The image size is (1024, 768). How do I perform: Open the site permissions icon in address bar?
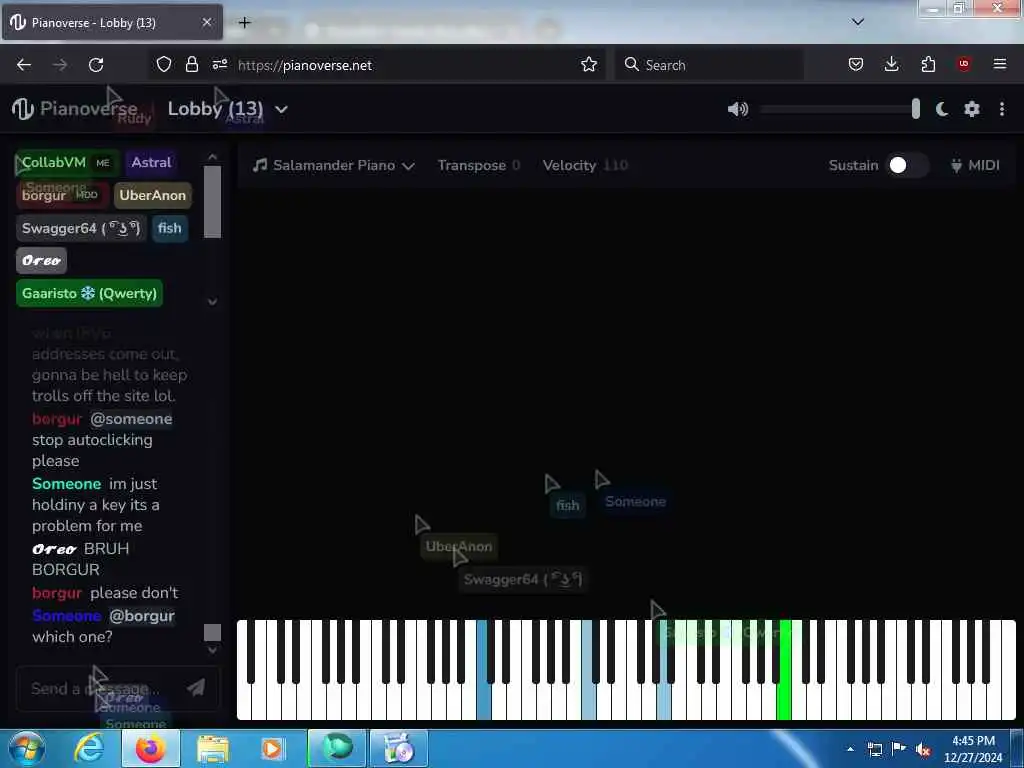pos(219,65)
